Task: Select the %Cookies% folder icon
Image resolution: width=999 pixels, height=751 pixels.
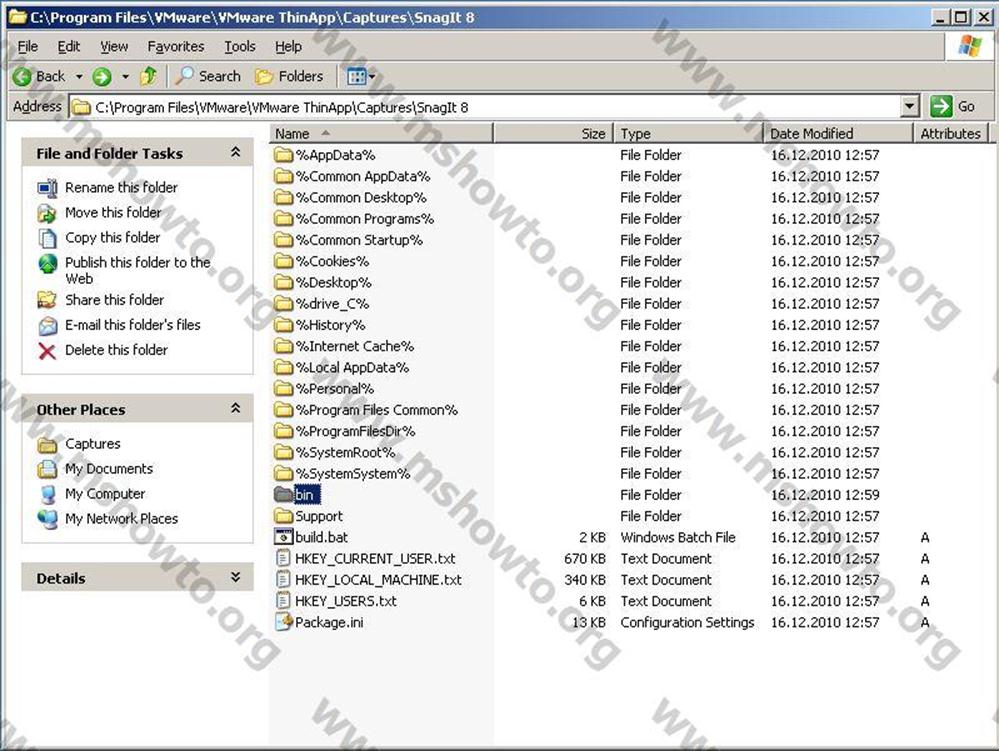Action: click(284, 261)
